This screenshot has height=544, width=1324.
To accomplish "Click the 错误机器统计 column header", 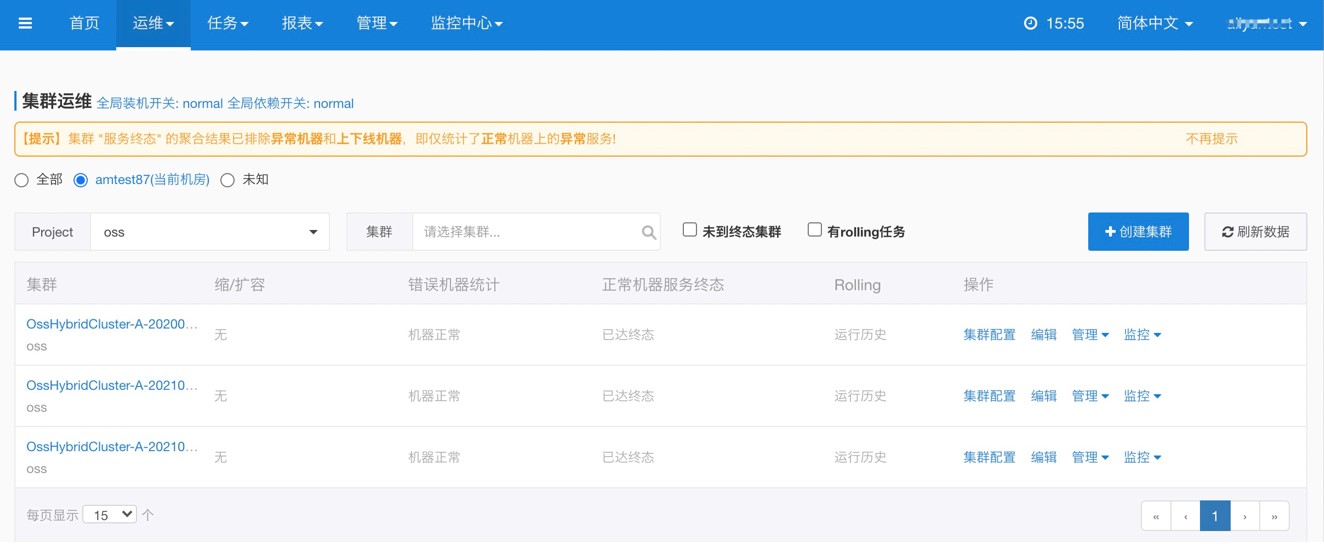I will (x=453, y=285).
